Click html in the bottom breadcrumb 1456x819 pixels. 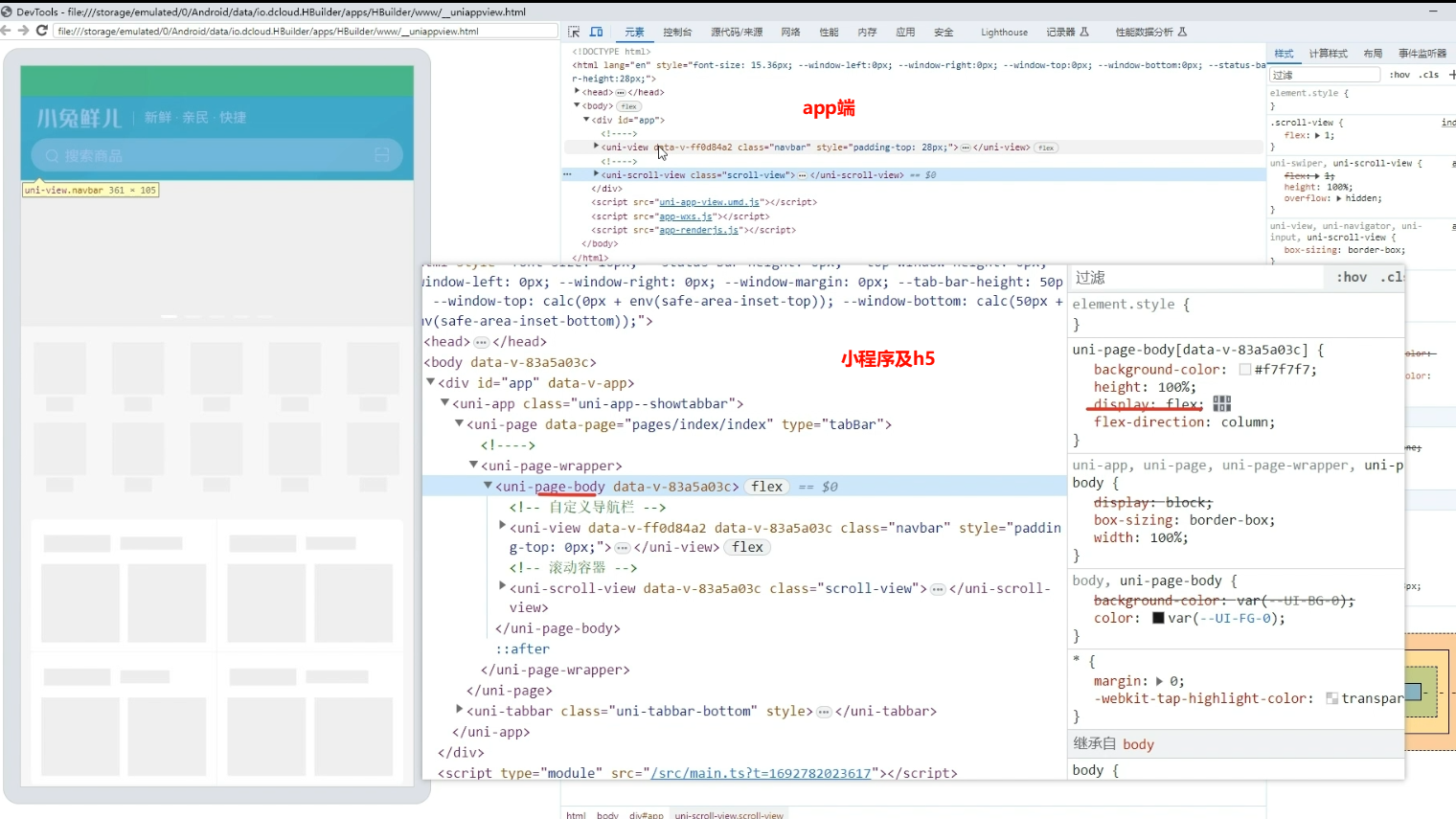tap(576, 815)
